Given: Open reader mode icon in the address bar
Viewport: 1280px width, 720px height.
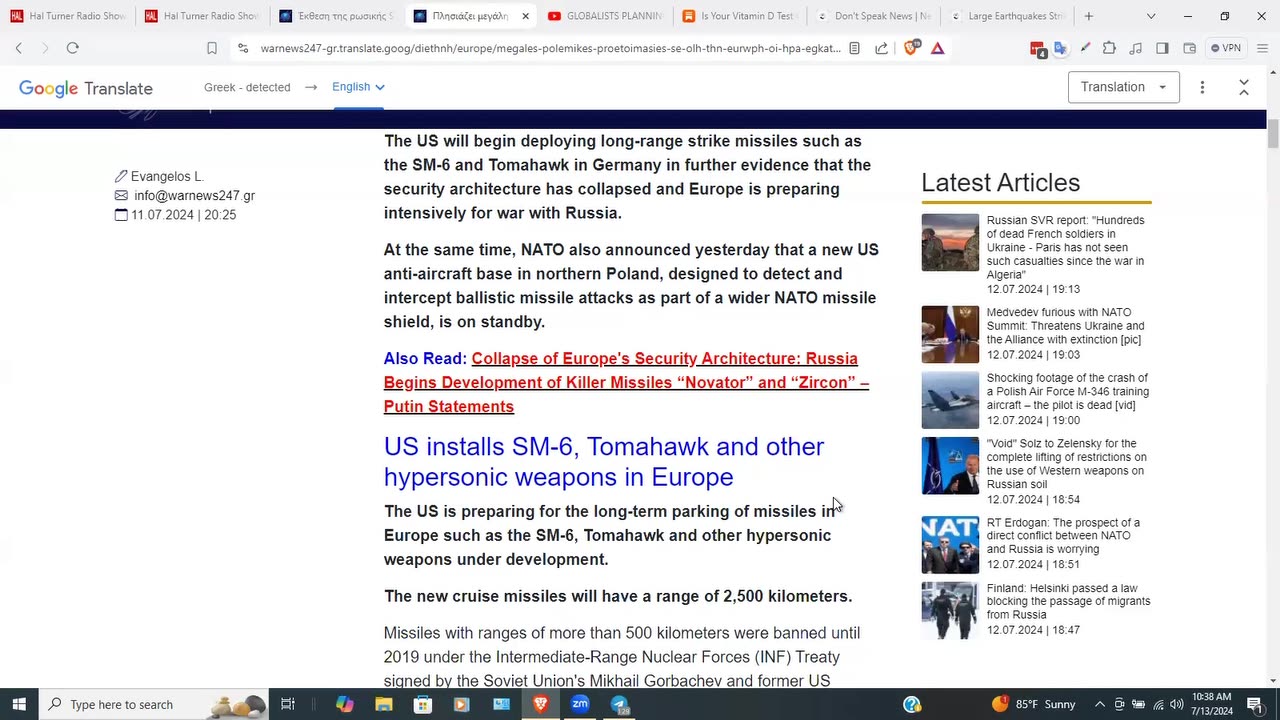Looking at the screenshot, I should (854, 48).
